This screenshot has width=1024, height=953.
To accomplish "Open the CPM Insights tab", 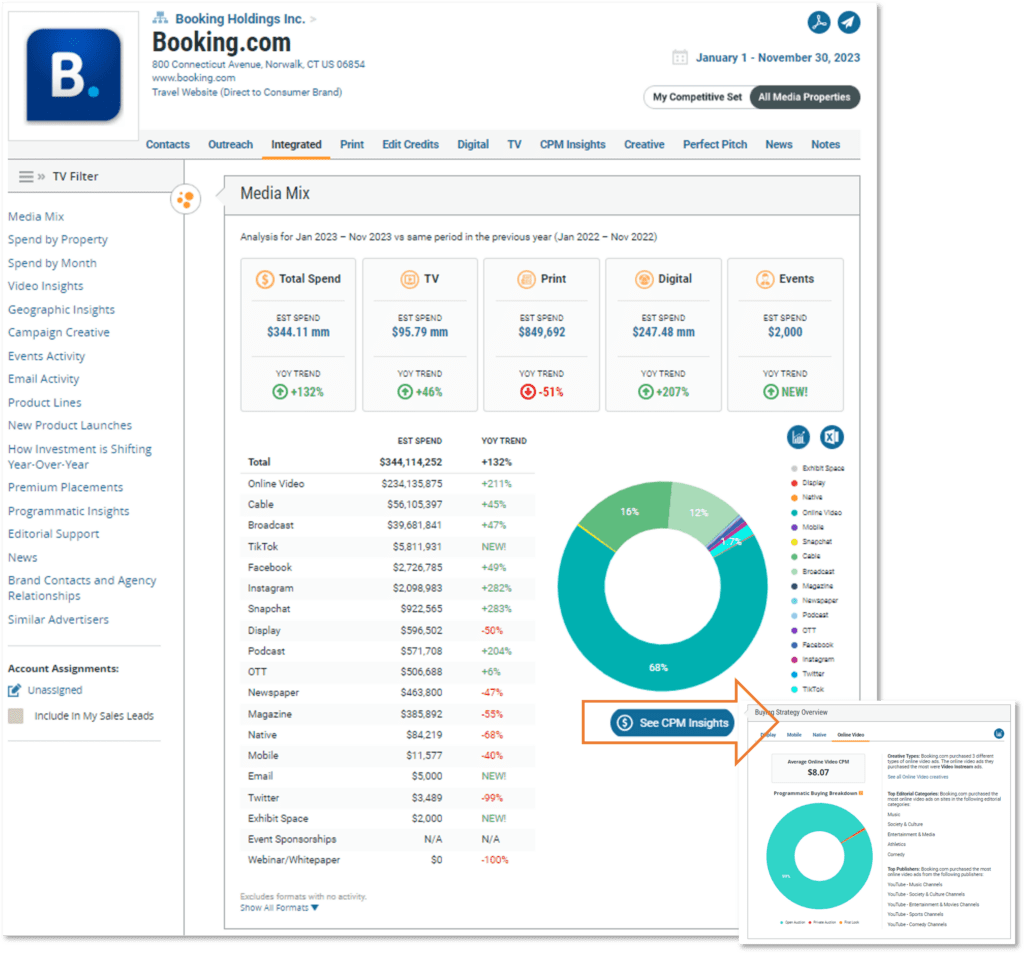I will point(573,144).
